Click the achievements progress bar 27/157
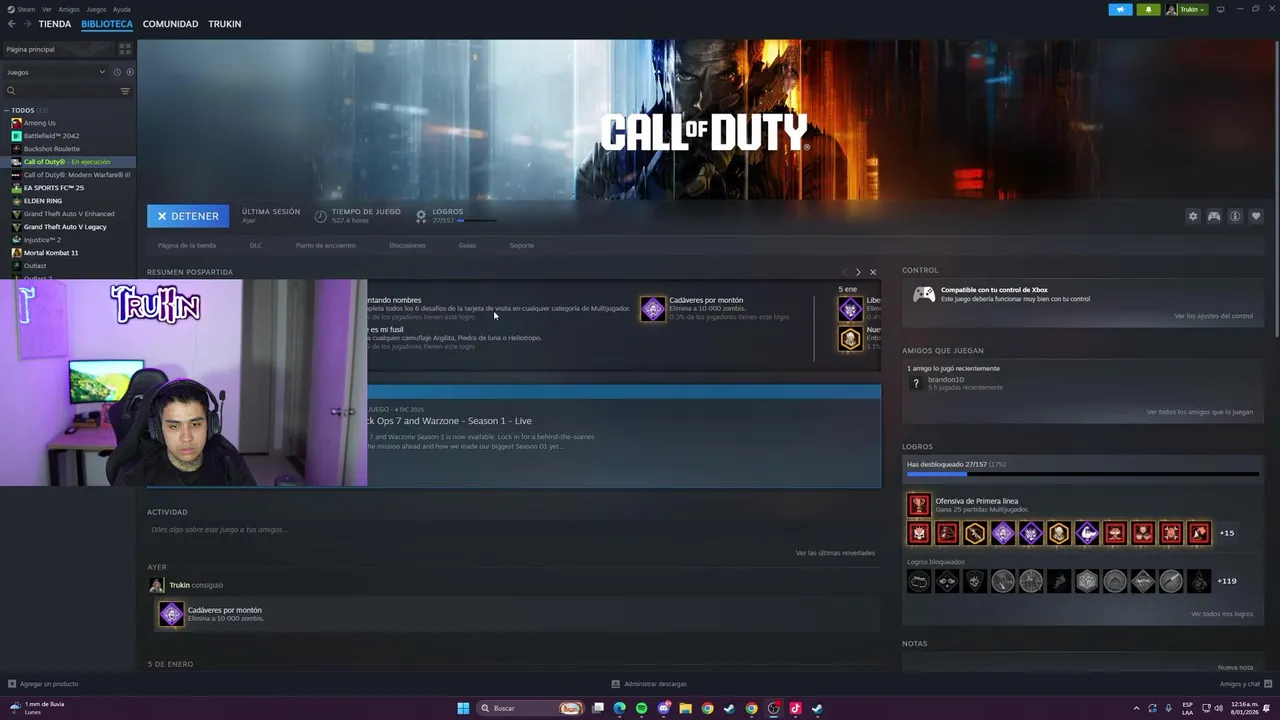The width and height of the screenshot is (1280, 720). click(1082, 473)
